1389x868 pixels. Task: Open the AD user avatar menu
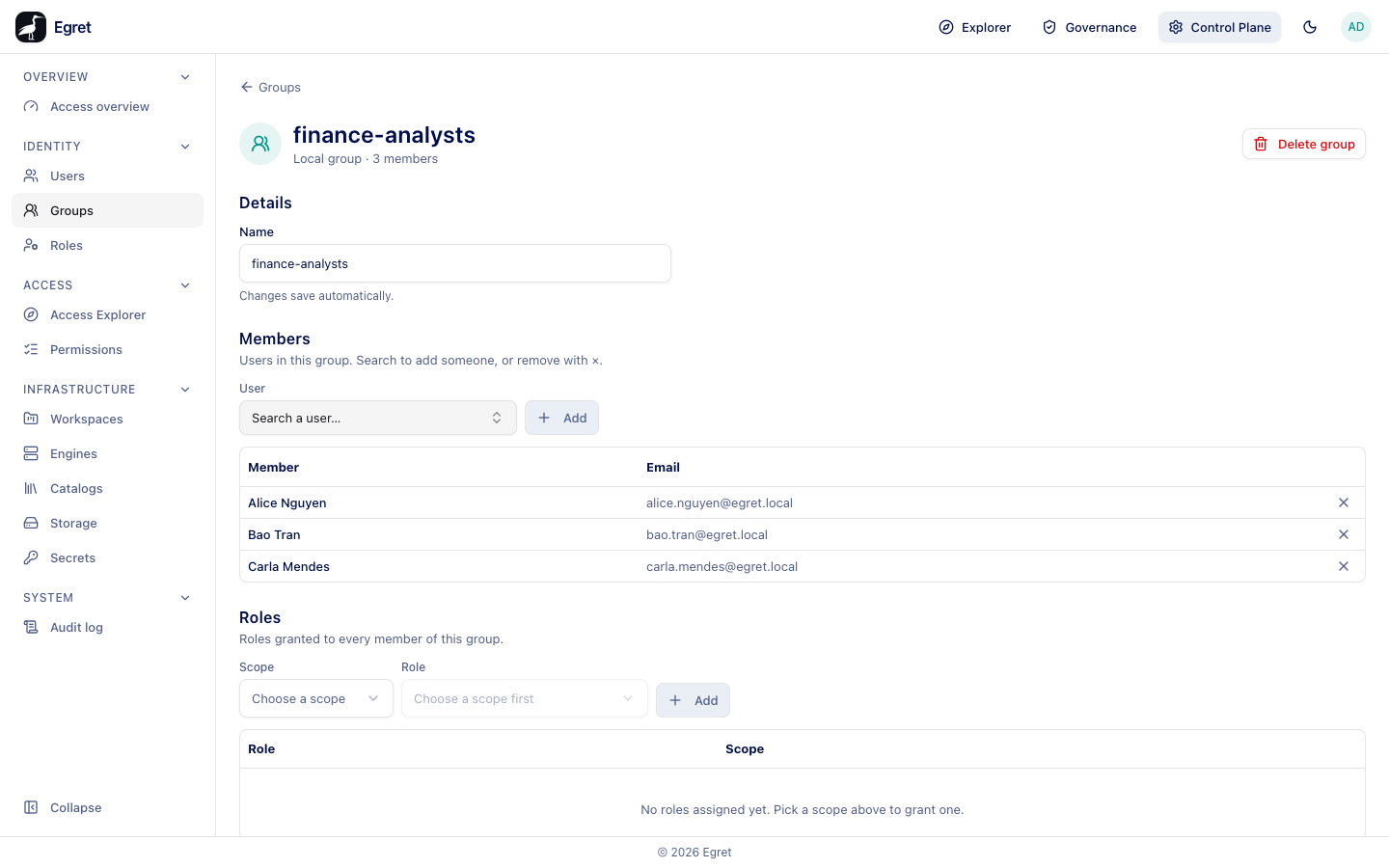[1356, 27]
